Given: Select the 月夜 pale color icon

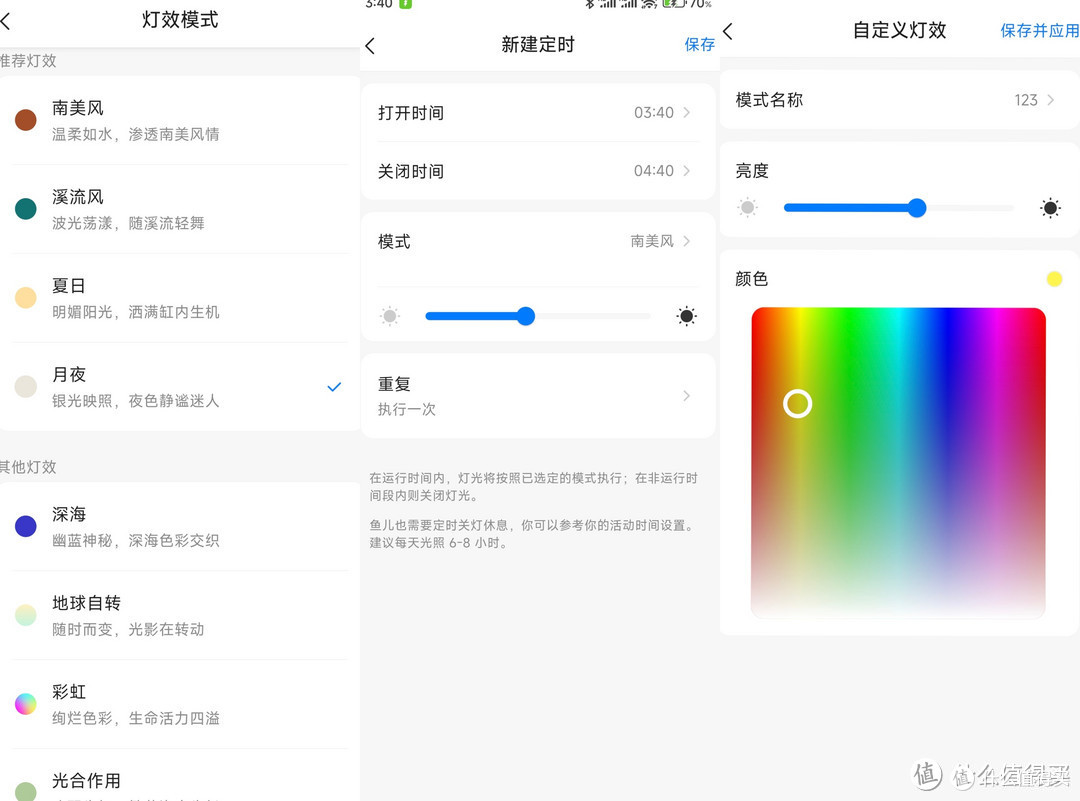Looking at the screenshot, I should pos(25,386).
